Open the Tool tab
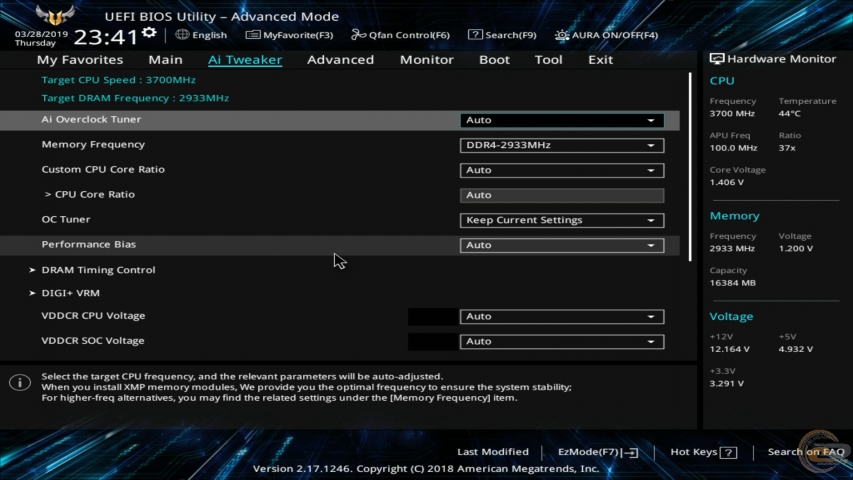The height and width of the screenshot is (480, 853). pyautogui.click(x=548, y=59)
